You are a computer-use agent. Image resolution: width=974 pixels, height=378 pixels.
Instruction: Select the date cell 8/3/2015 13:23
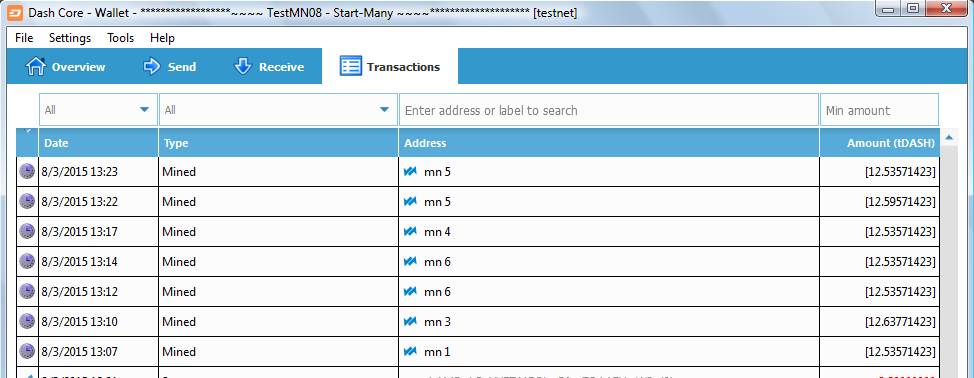[x=98, y=172]
